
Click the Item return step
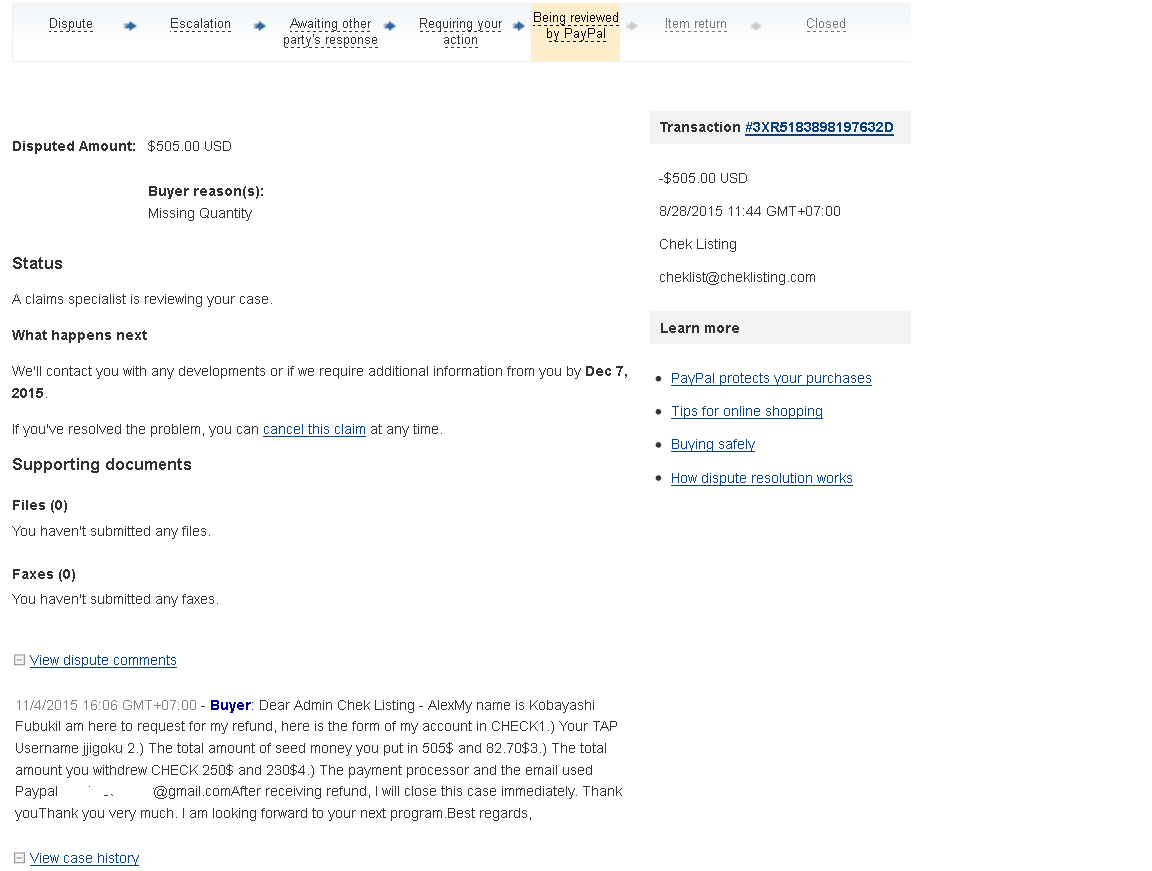click(695, 24)
